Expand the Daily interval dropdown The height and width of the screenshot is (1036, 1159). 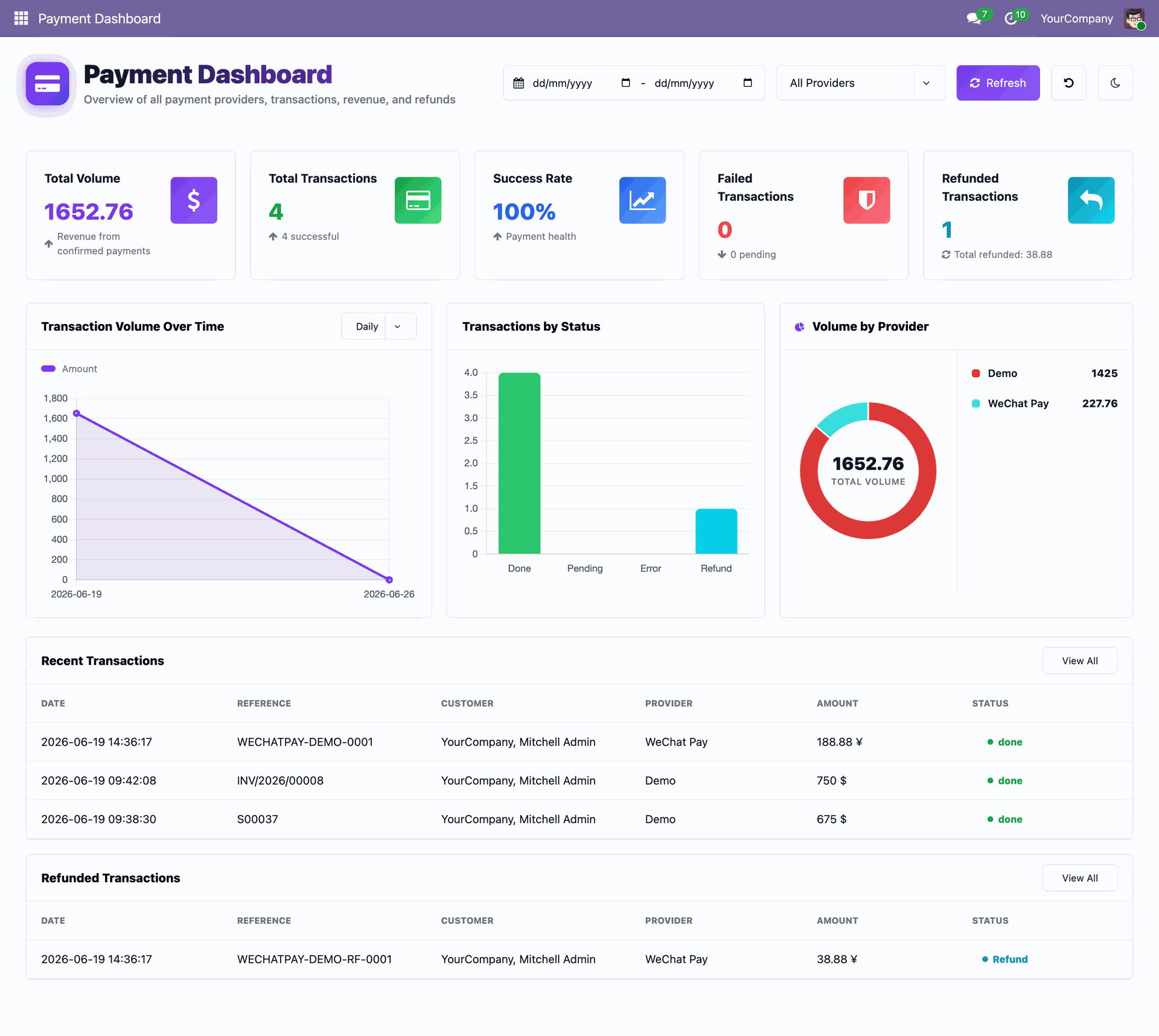379,326
